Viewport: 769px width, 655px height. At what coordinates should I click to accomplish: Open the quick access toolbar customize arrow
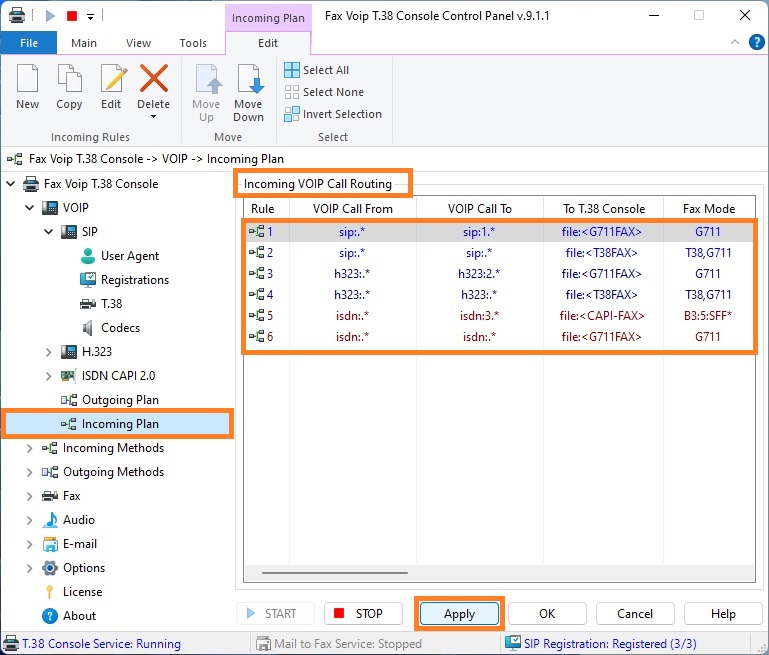click(x=90, y=17)
